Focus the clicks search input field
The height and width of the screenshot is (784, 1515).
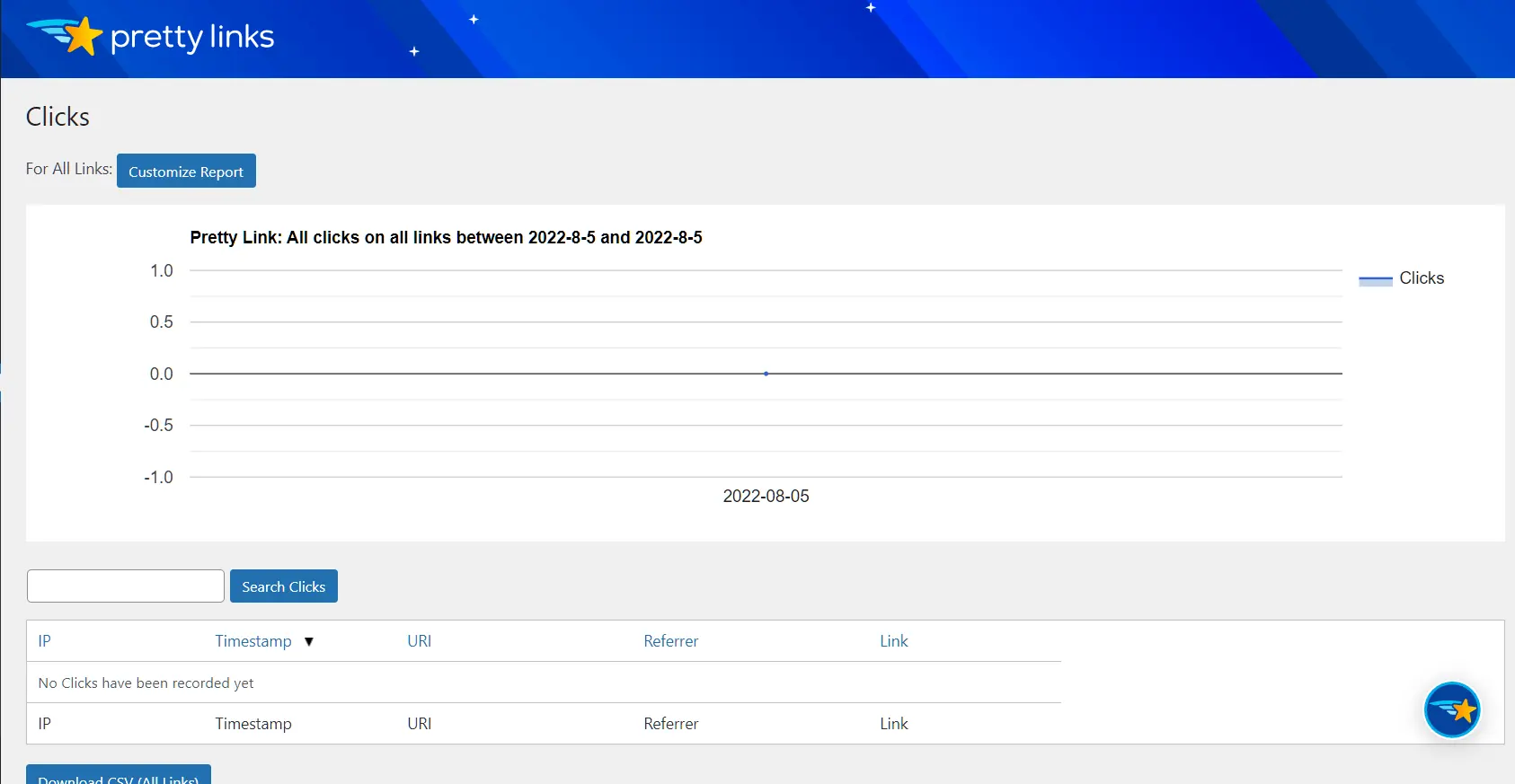click(x=126, y=586)
